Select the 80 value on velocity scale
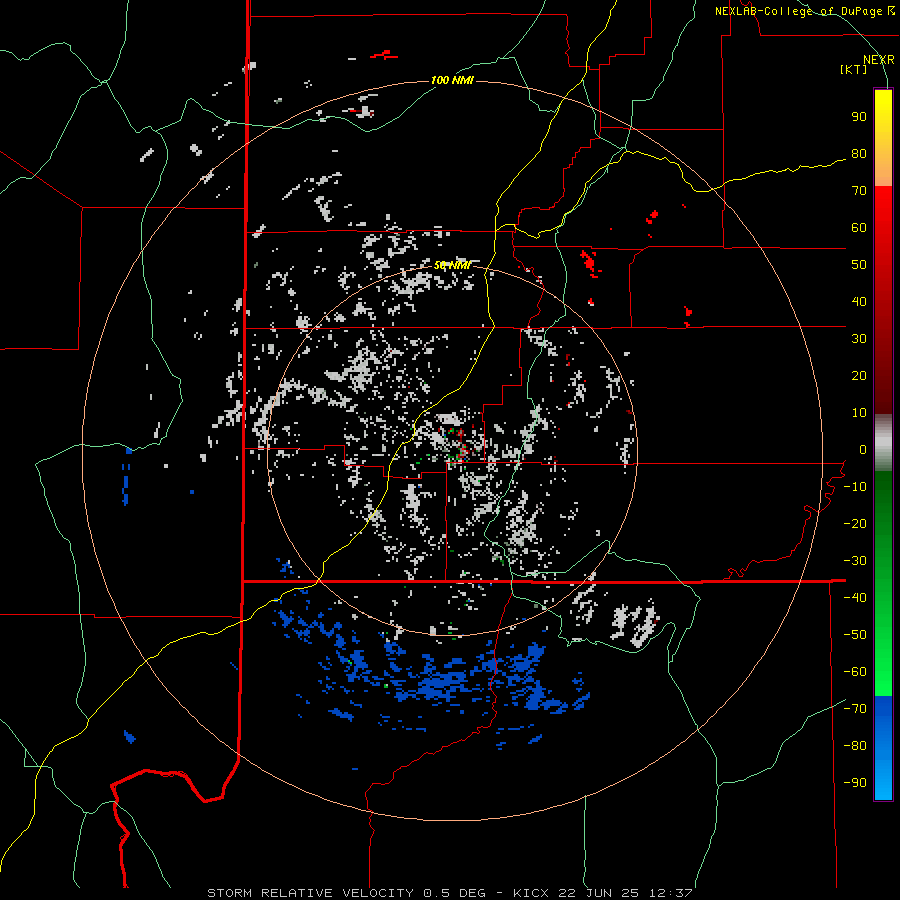900x900 pixels. pos(859,154)
